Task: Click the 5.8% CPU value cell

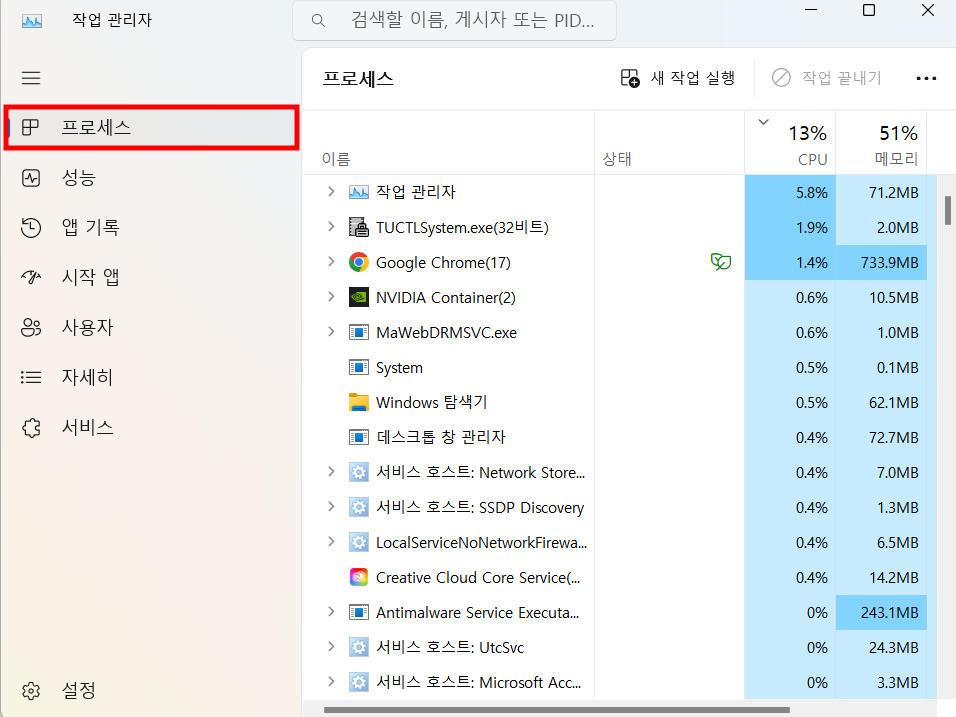Action: pos(790,193)
